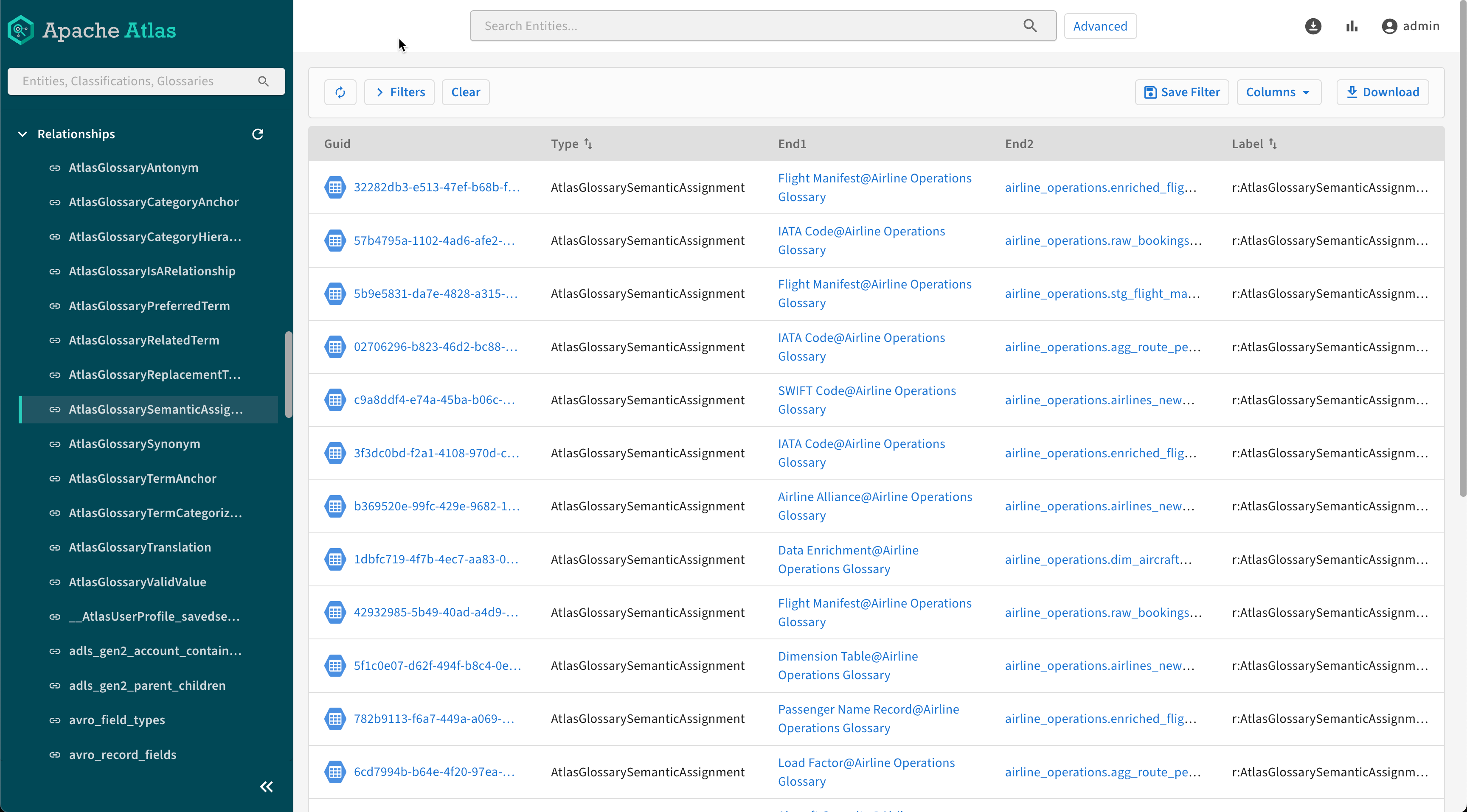The height and width of the screenshot is (812, 1467).
Task: Collapse the Relationships tree section
Action: pos(23,134)
